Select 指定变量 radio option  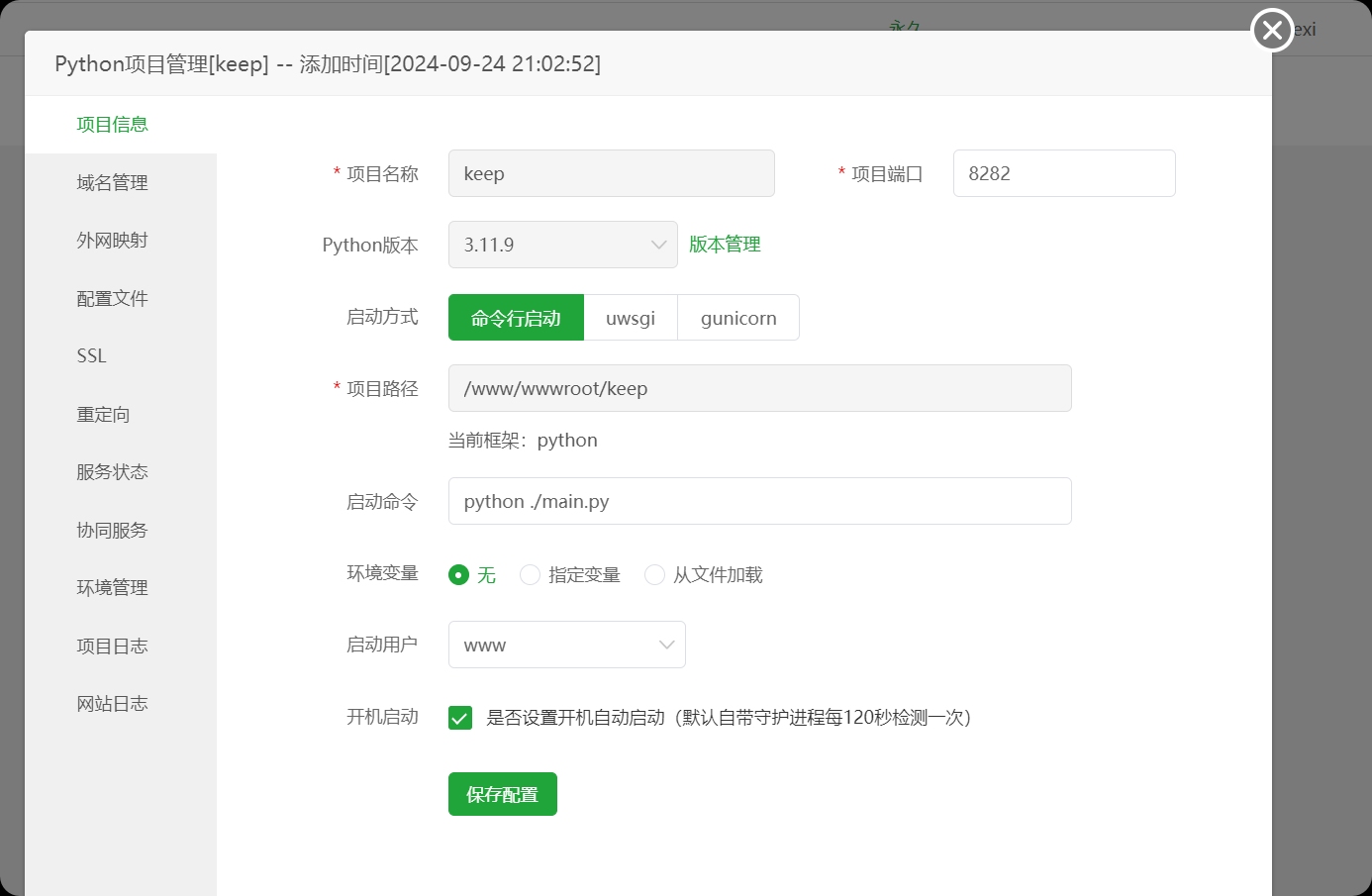pos(570,575)
